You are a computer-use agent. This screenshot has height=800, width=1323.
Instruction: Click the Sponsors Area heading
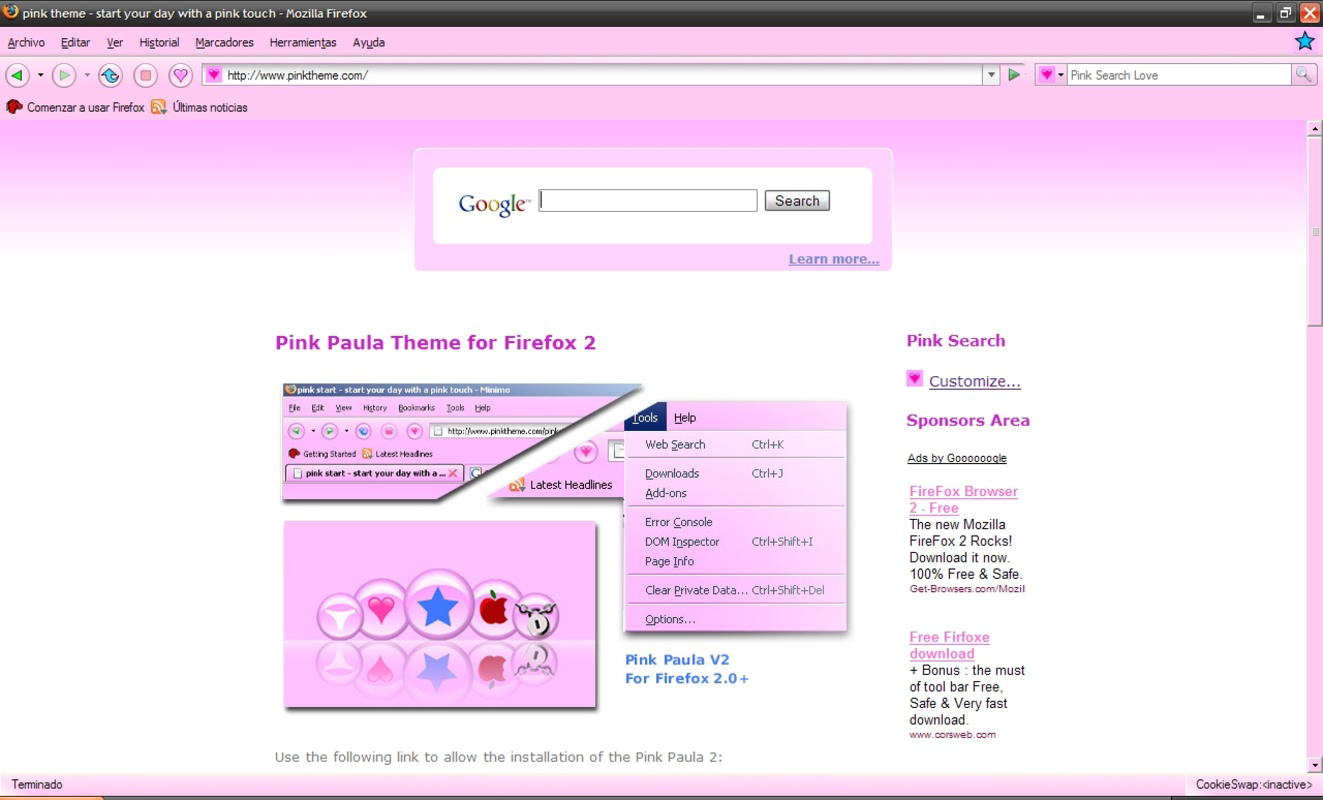(968, 421)
